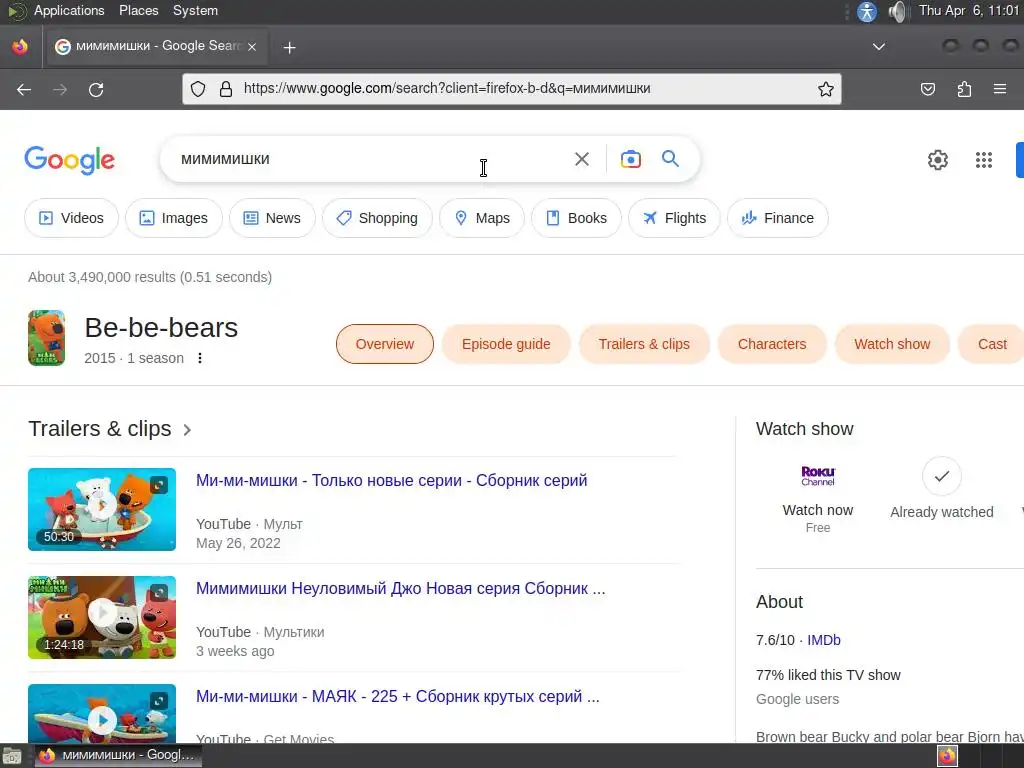Image resolution: width=1024 pixels, height=768 pixels.
Task: Filter results by Videos
Action: [x=71, y=218]
